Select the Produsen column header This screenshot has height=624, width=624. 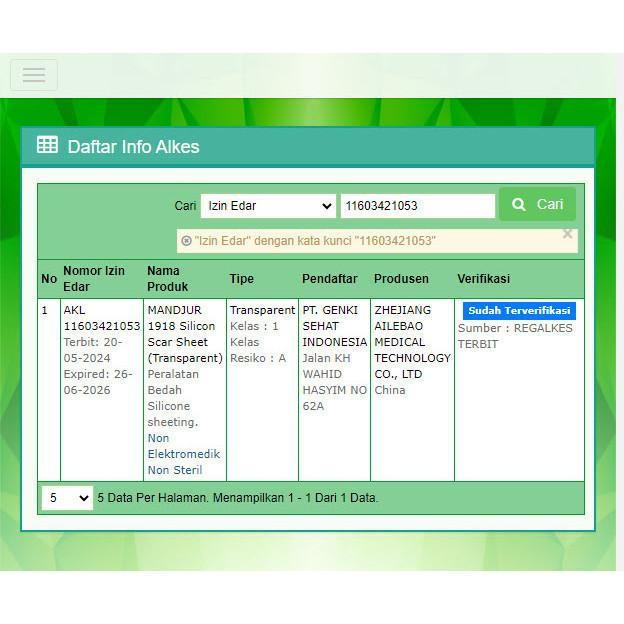click(x=401, y=279)
